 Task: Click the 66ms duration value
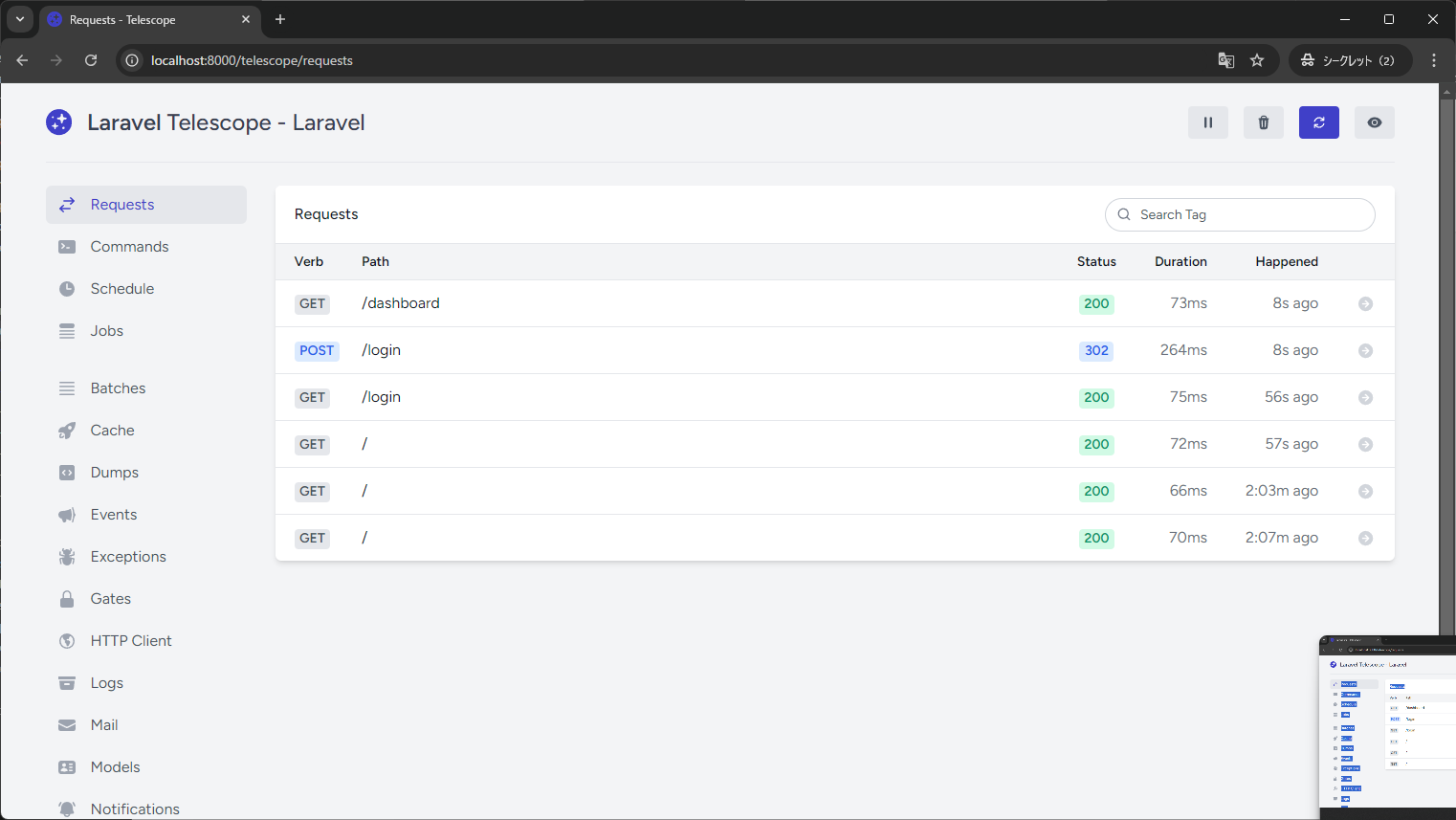click(x=1188, y=491)
